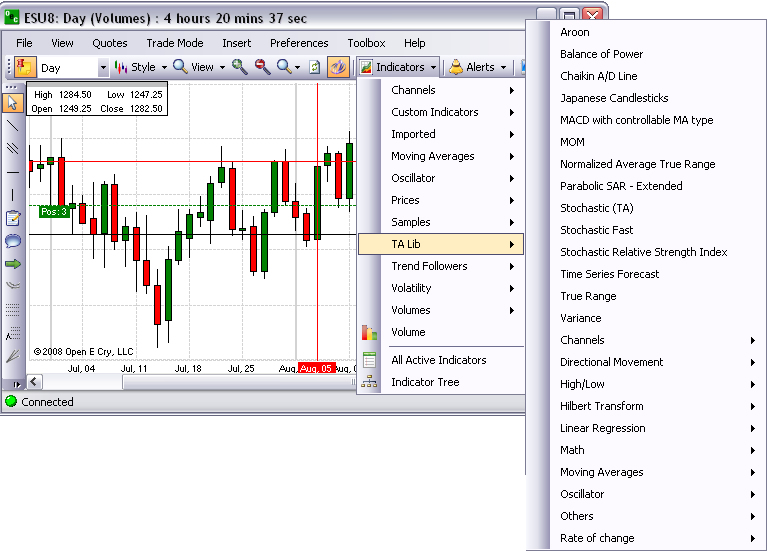Expand the Rate of change submenu
The height and width of the screenshot is (551, 767).
pos(657,539)
